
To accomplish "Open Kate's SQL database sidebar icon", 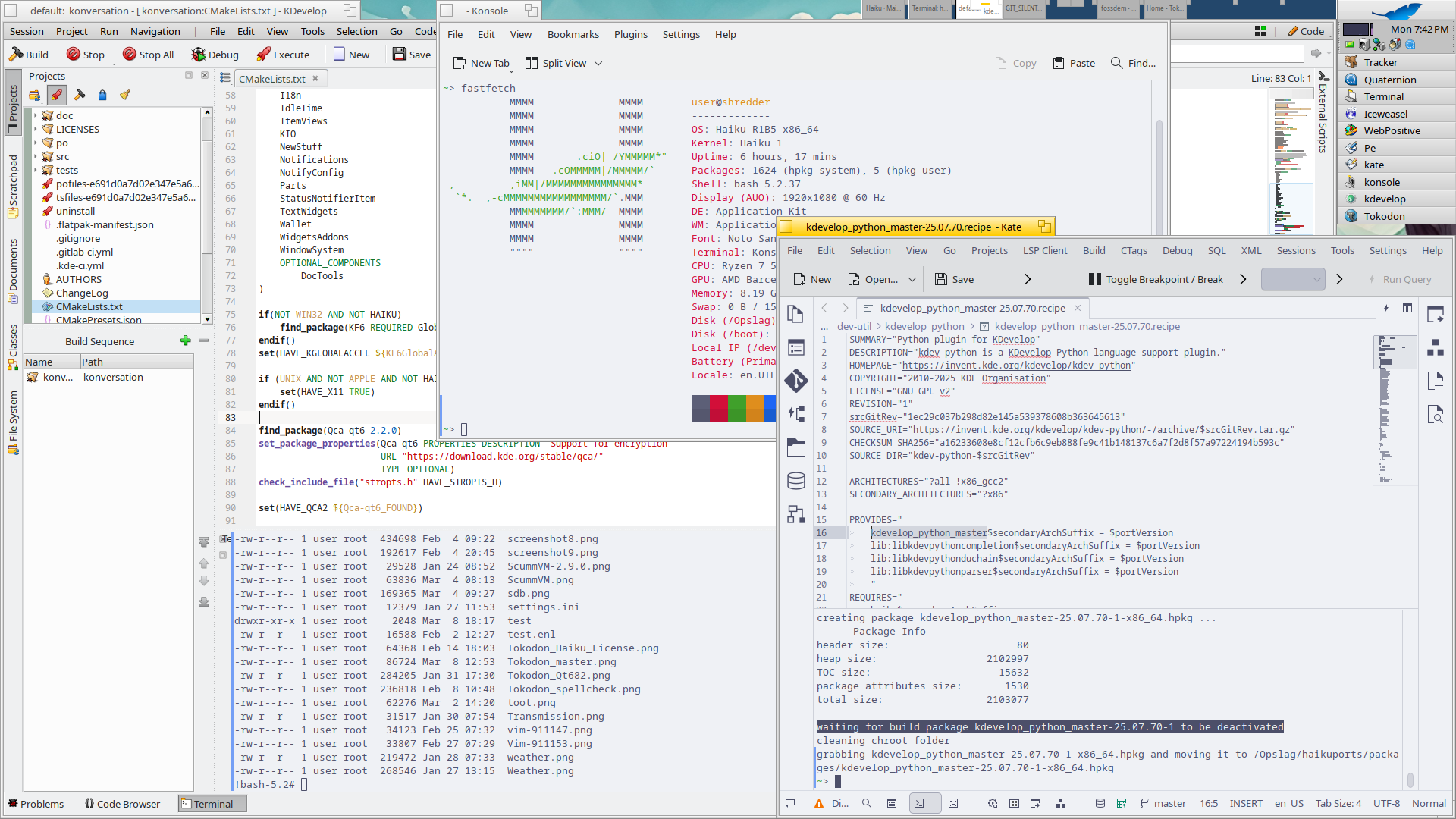I will click(x=795, y=481).
